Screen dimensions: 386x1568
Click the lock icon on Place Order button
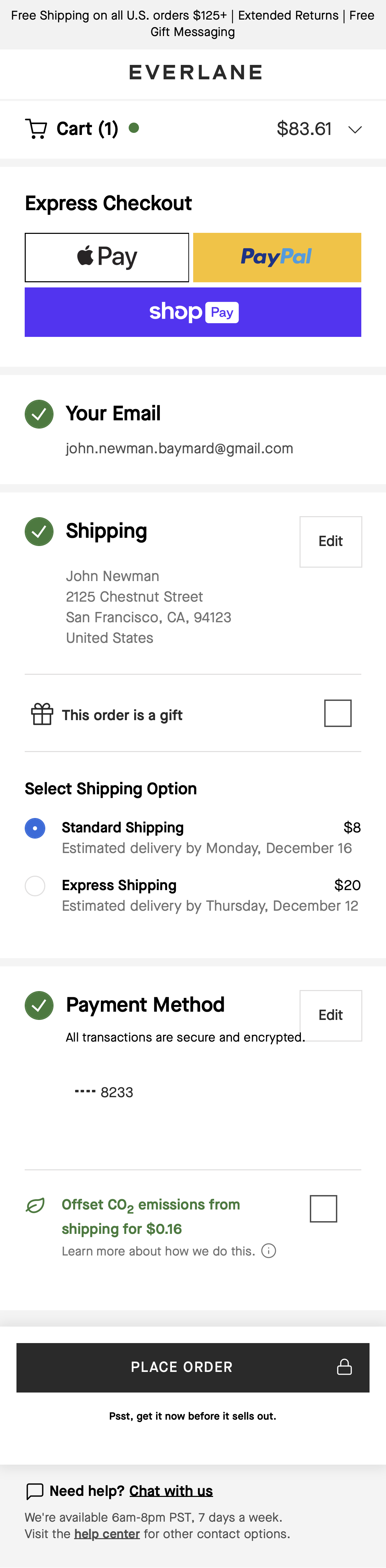tap(344, 1368)
